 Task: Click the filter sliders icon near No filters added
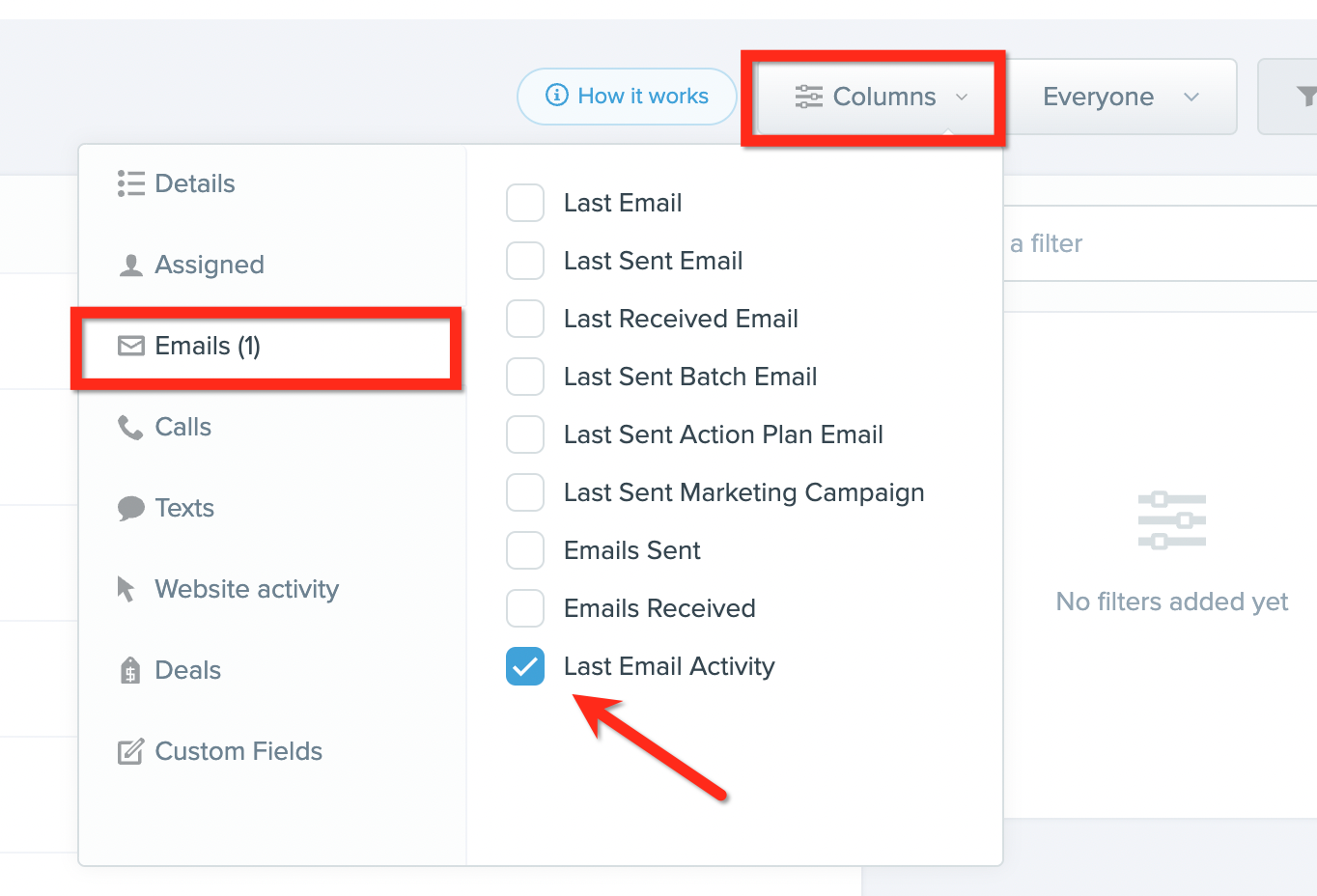pos(1171,519)
